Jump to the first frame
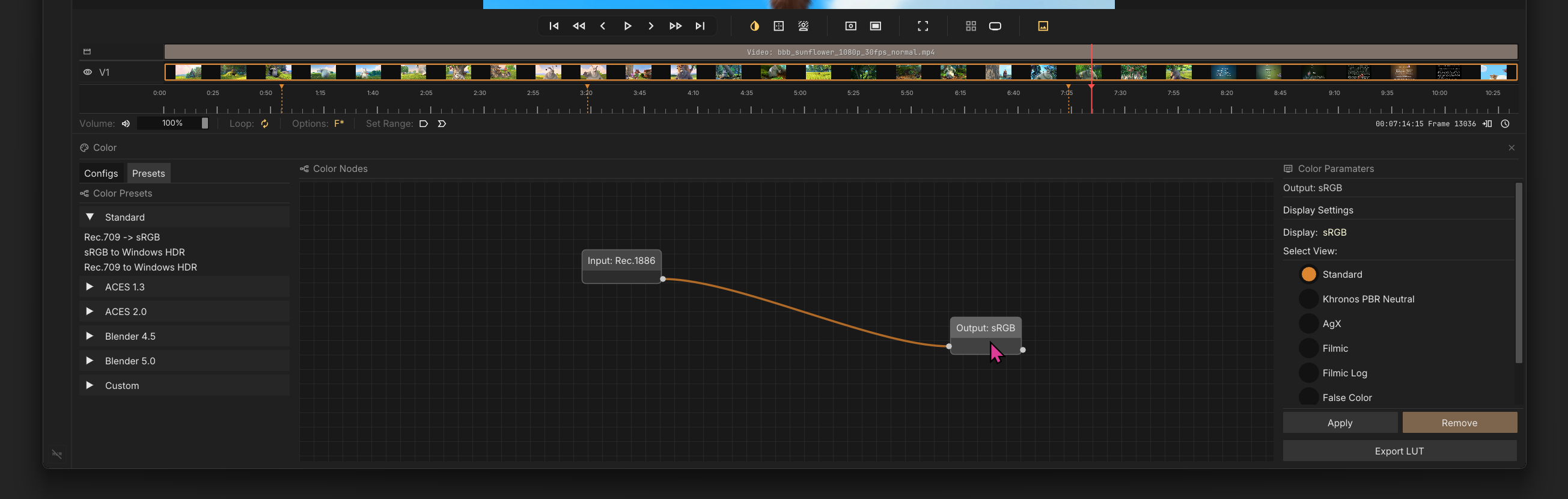This screenshot has width=1568, height=499. pos(554,26)
